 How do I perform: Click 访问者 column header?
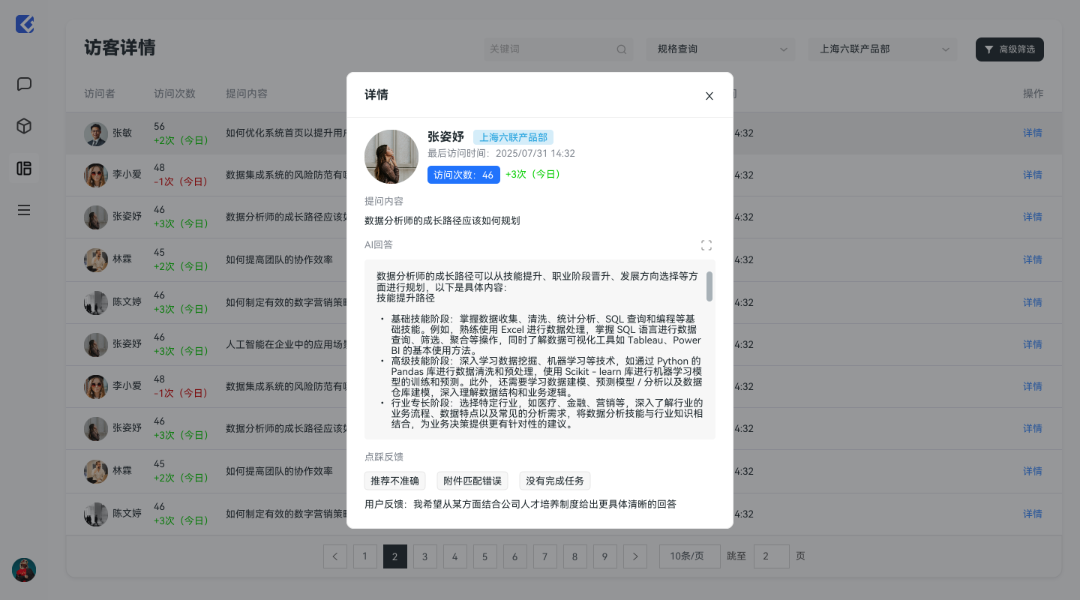click(100, 94)
